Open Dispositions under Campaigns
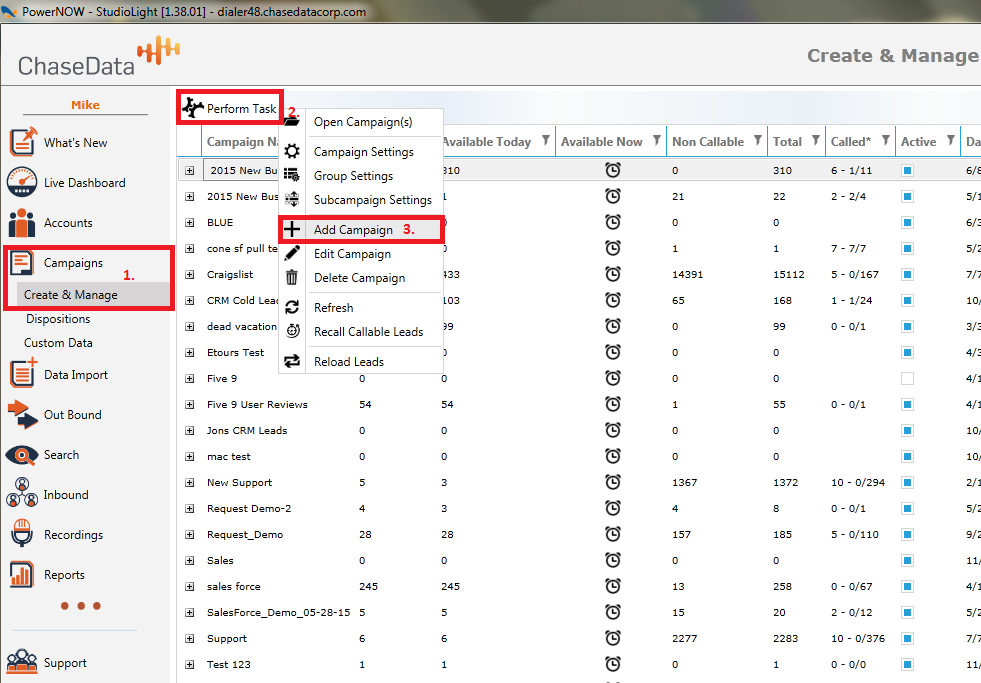 [58, 319]
